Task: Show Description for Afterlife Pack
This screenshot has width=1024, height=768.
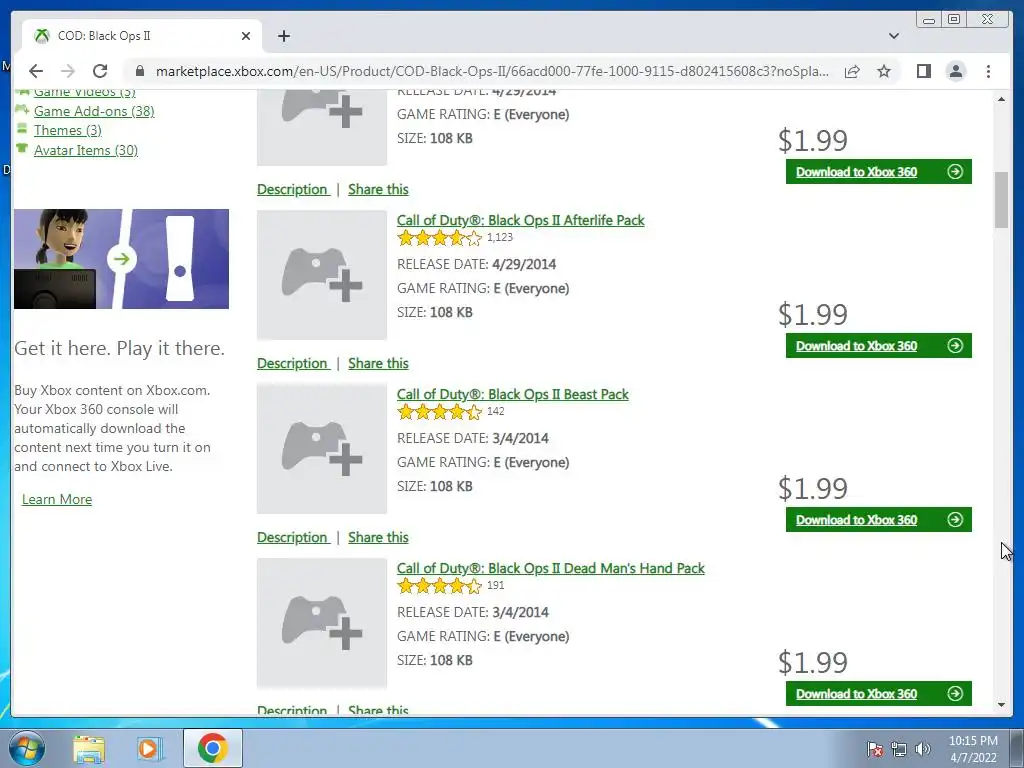Action: (x=292, y=363)
